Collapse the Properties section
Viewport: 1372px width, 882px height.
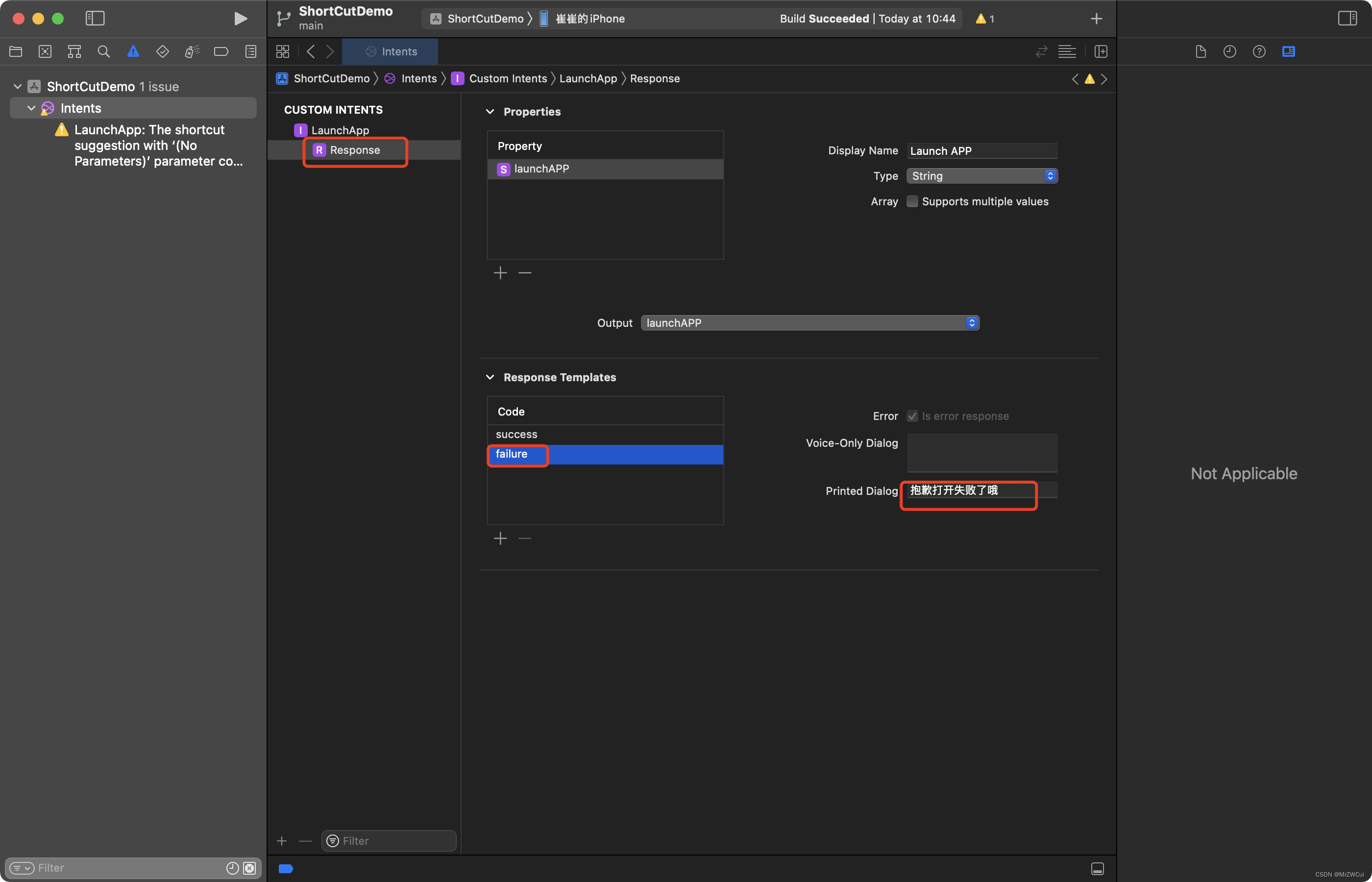pos(490,112)
